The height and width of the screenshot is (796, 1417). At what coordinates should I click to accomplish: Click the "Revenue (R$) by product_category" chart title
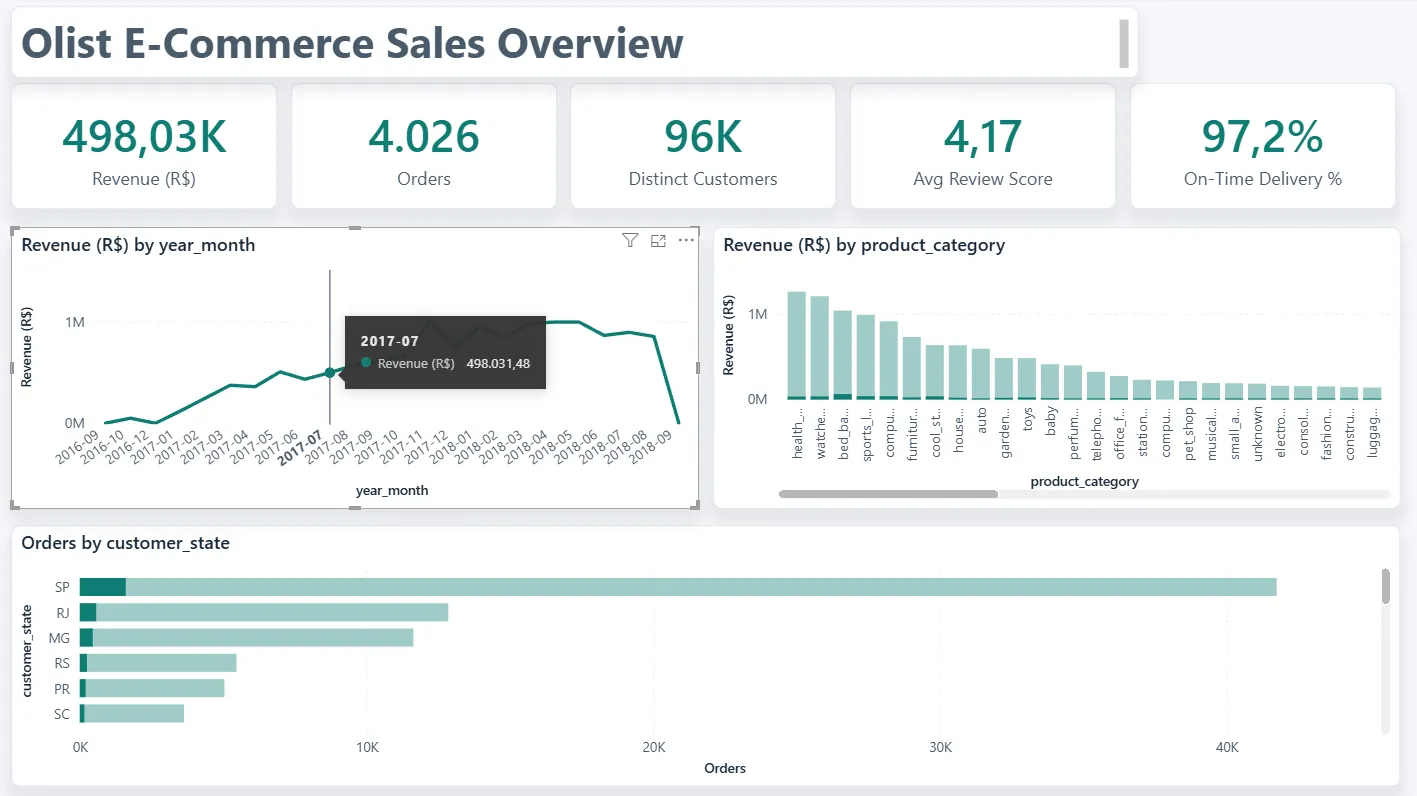[864, 245]
